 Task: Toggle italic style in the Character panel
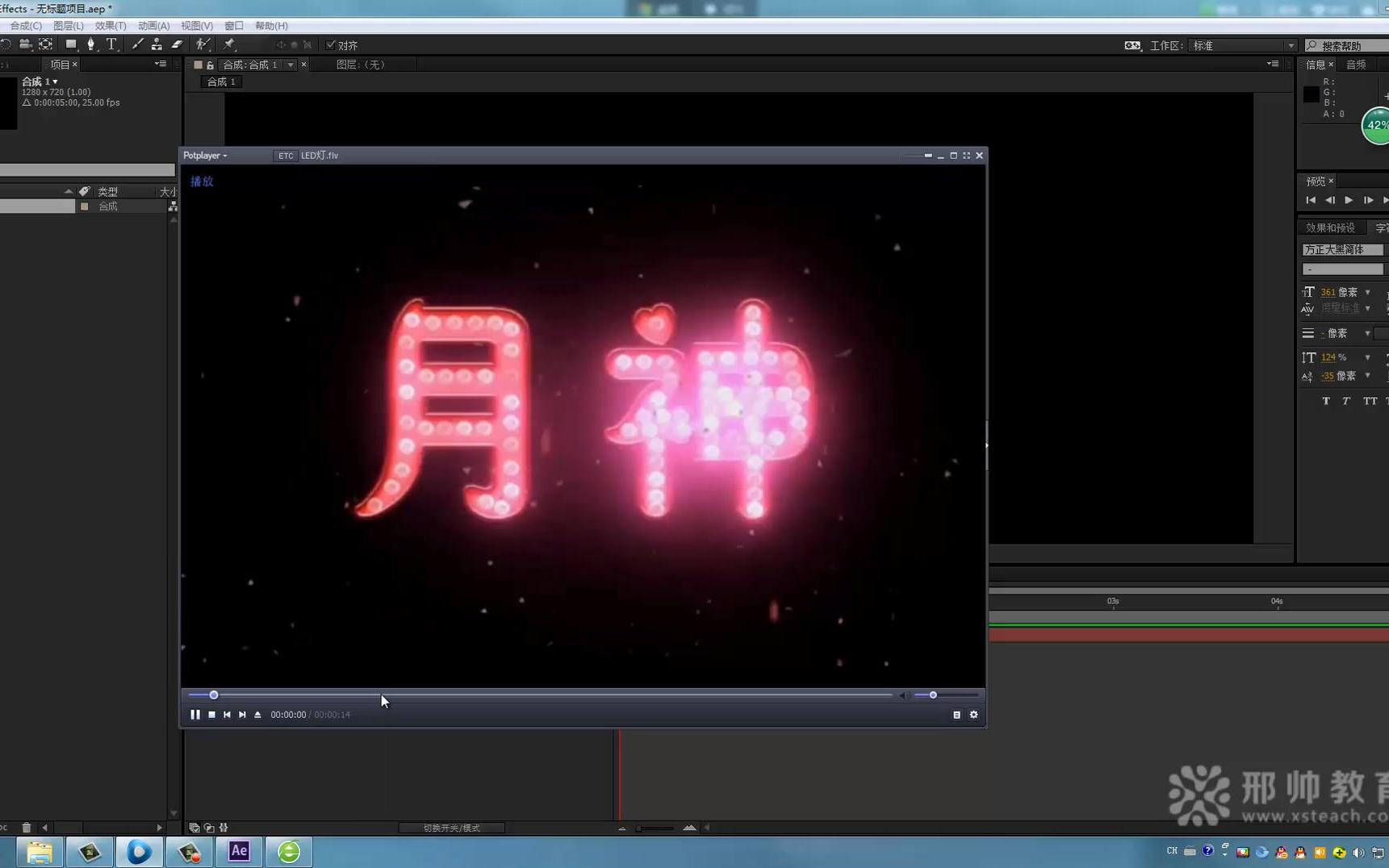point(1345,401)
